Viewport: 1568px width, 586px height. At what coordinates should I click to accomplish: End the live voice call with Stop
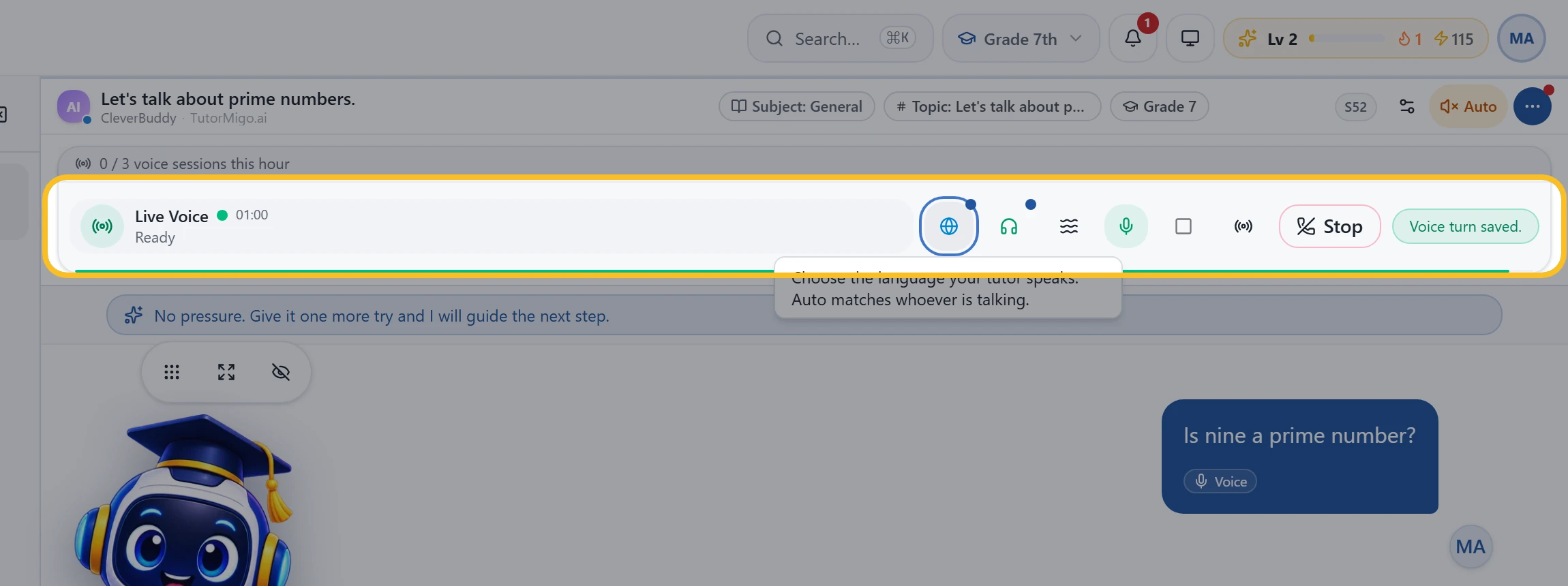tap(1329, 226)
